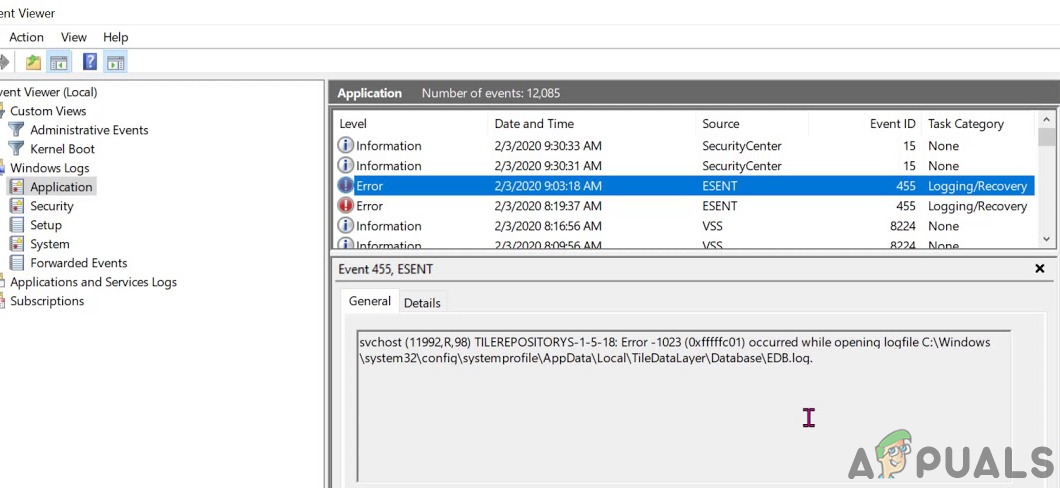Select the Setup log
This screenshot has height=488, width=1060.
tap(46, 225)
